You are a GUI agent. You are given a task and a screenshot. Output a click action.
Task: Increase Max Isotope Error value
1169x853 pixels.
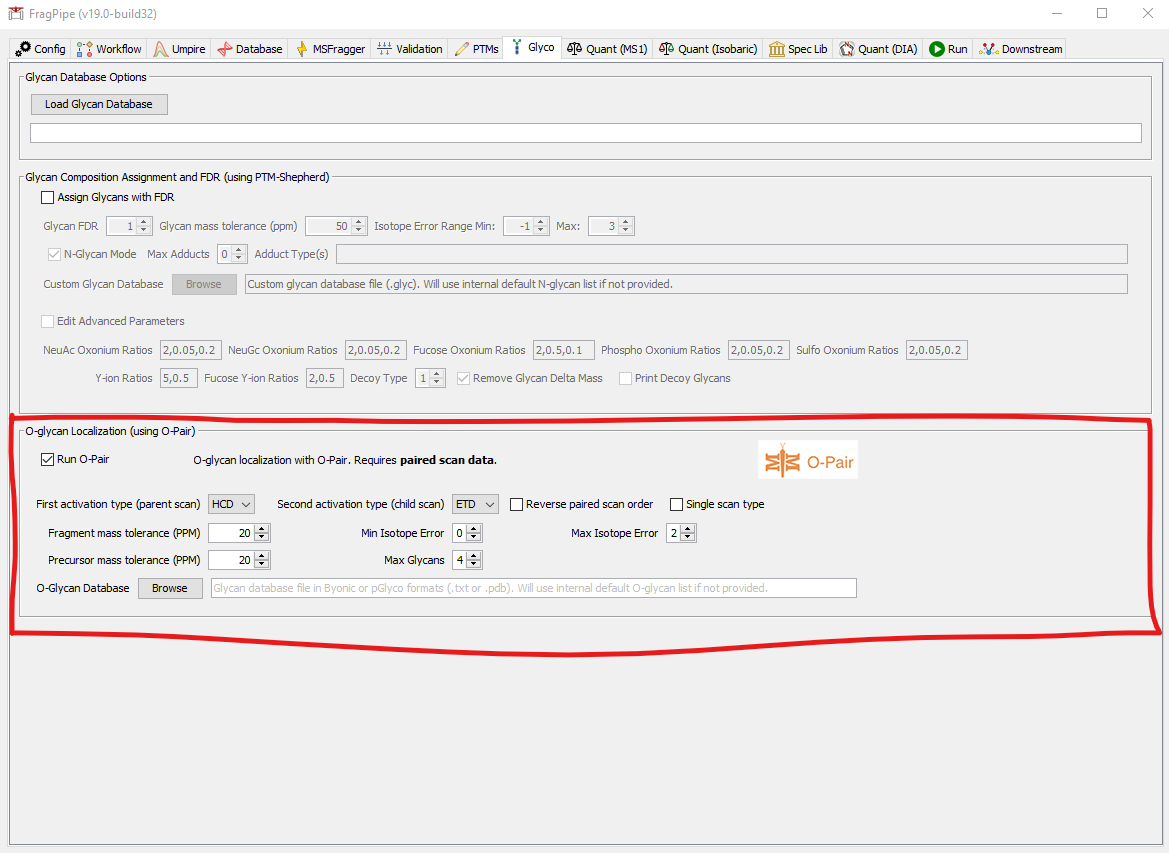pyautogui.click(x=688, y=529)
